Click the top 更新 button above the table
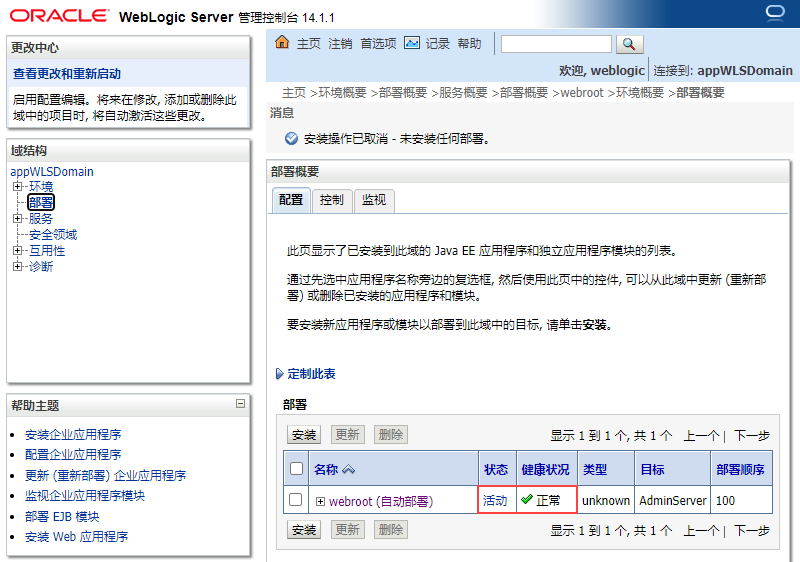This screenshot has height=562, width=800. click(347, 435)
